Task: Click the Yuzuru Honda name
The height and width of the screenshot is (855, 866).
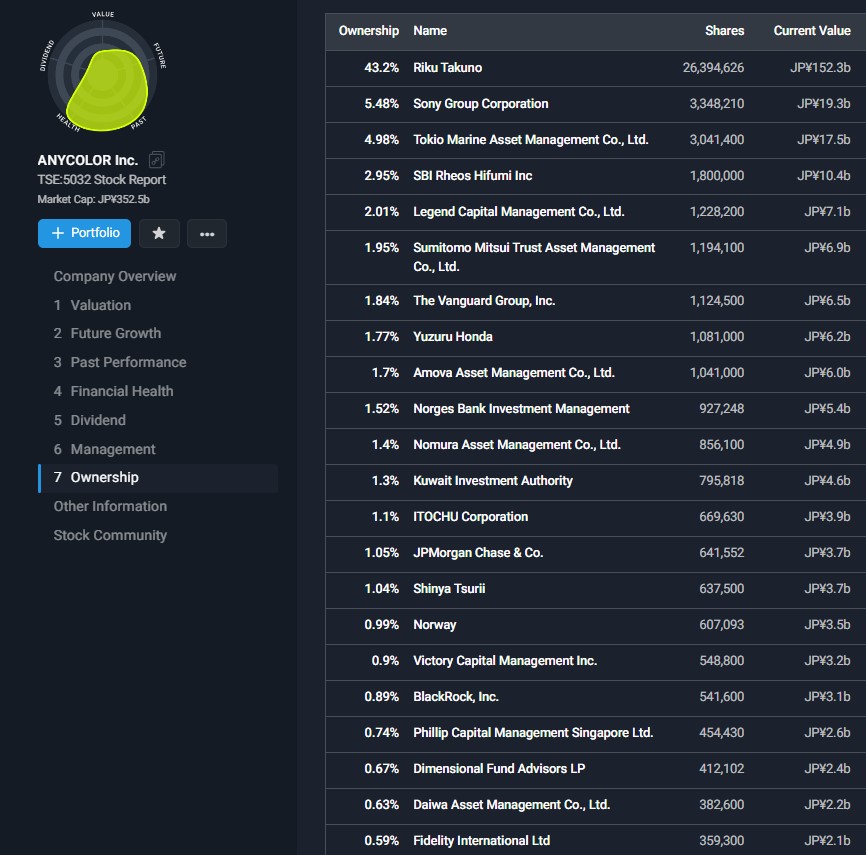Action: pos(452,336)
